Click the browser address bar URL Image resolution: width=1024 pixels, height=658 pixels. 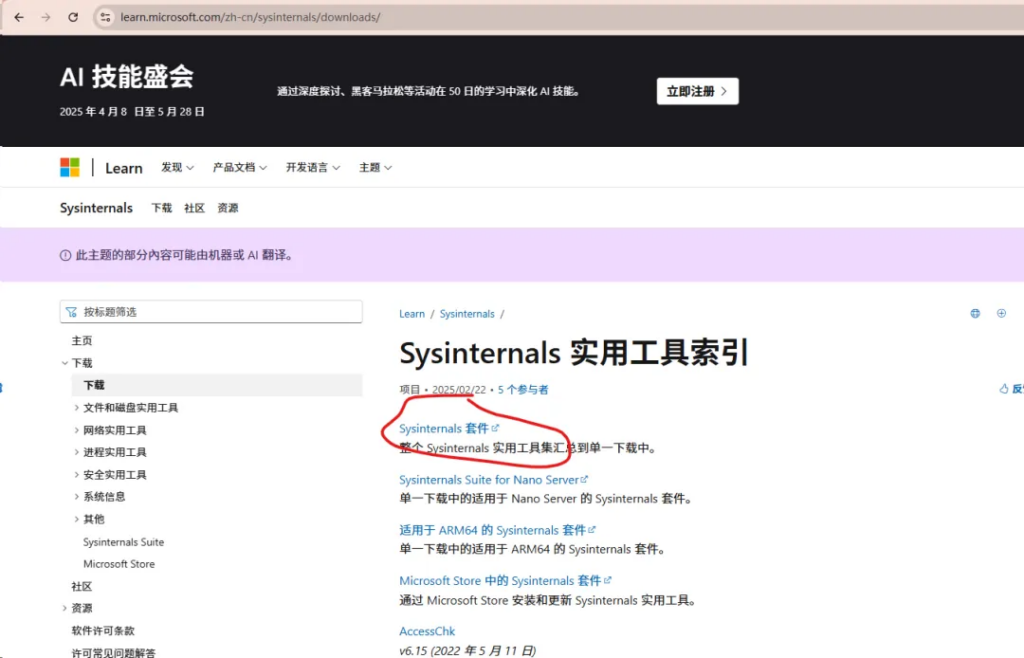[250, 18]
